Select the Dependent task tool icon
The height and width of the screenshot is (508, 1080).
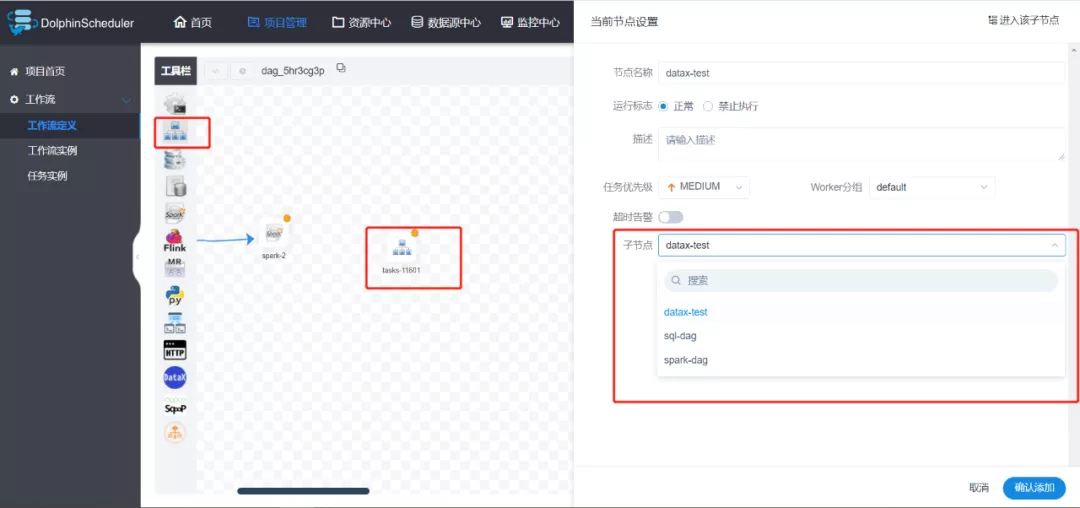(x=175, y=323)
